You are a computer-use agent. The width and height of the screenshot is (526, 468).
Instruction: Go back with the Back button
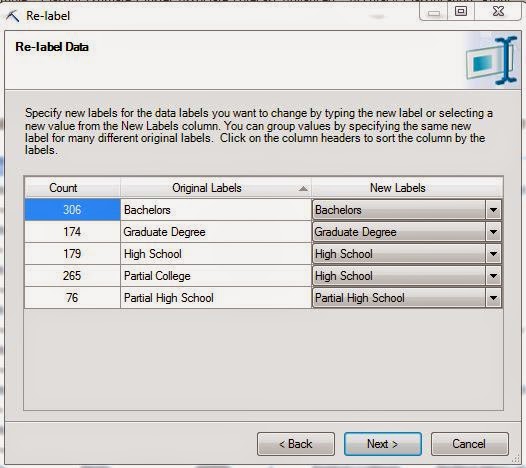tap(296, 444)
